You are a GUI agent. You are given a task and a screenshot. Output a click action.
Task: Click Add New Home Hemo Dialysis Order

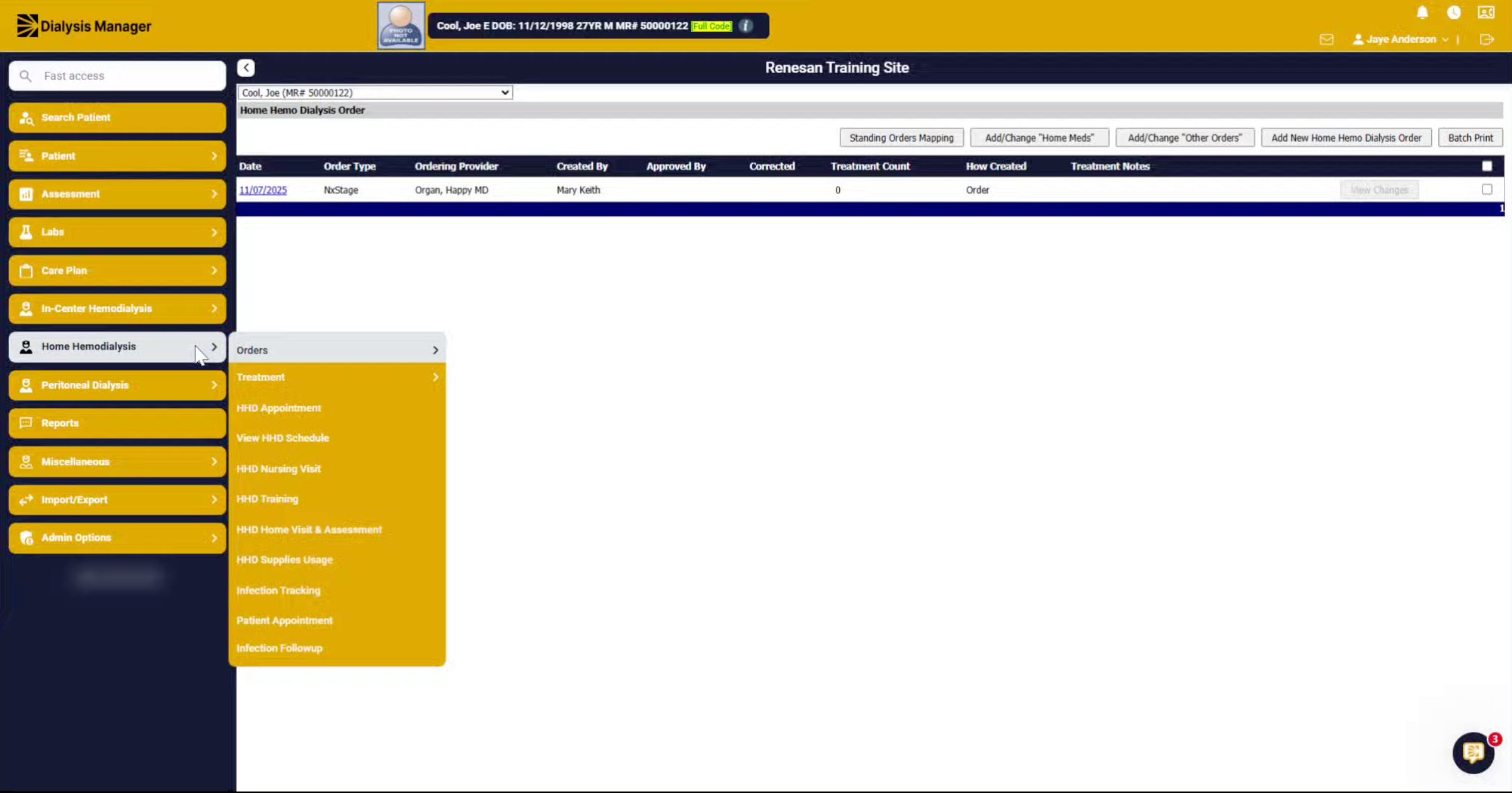coord(1346,138)
